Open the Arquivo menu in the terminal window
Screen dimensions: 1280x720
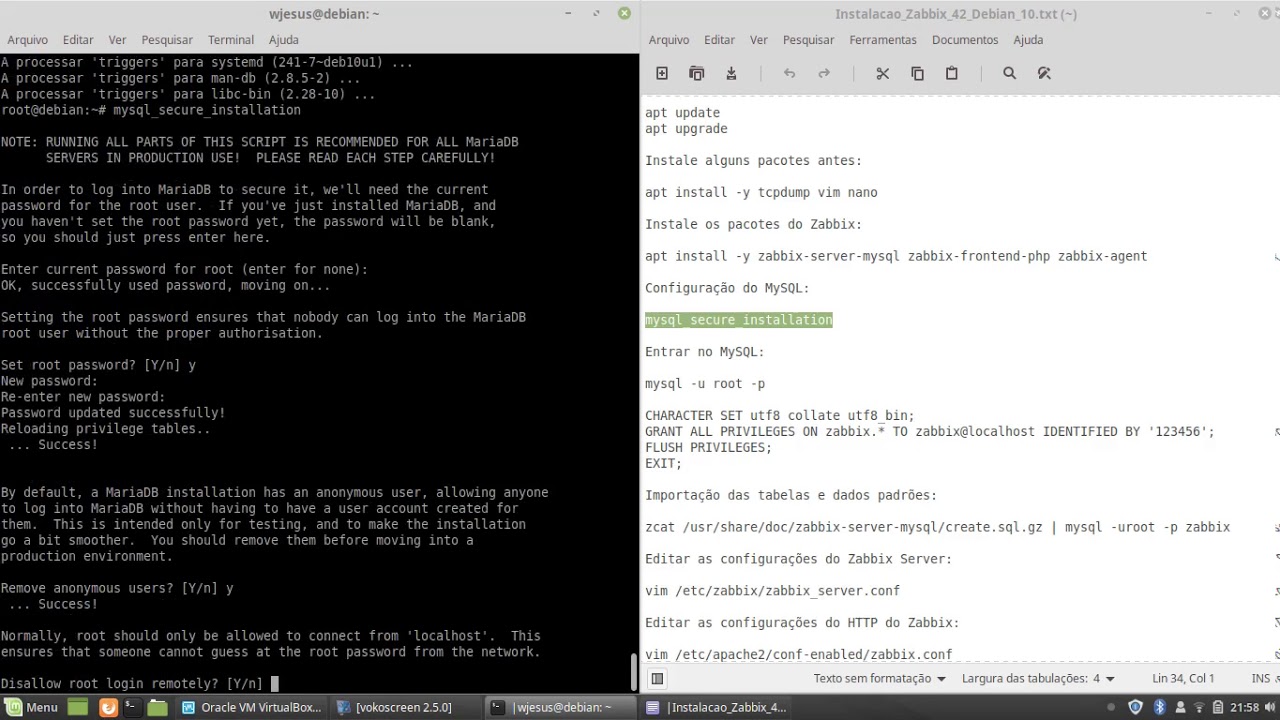pyautogui.click(x=27, y=40)
